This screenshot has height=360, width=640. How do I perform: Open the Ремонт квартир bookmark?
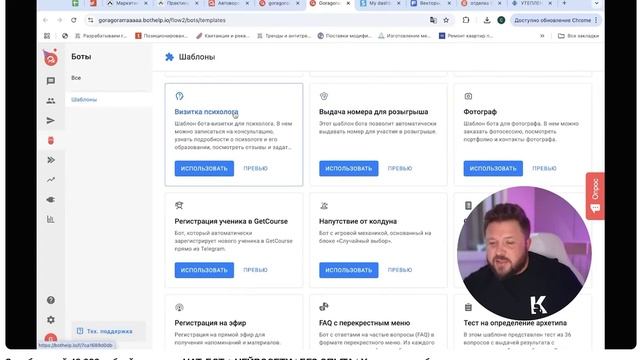pos(466,36)
